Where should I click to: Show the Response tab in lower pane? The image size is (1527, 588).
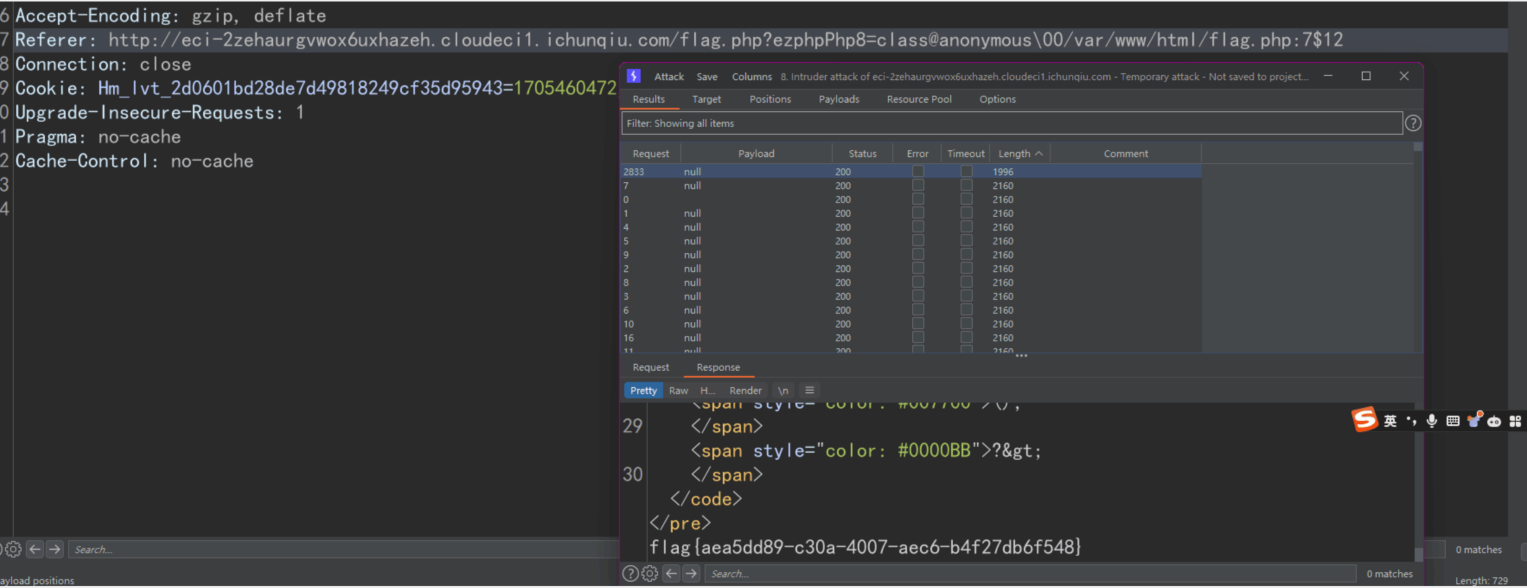pyautogui.click(x=718, y=368)
